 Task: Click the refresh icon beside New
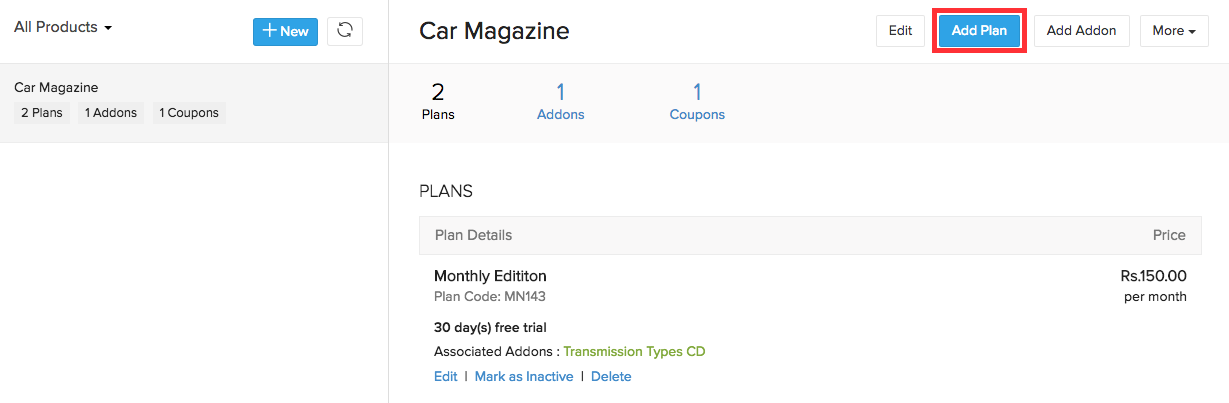pos(345,31)
